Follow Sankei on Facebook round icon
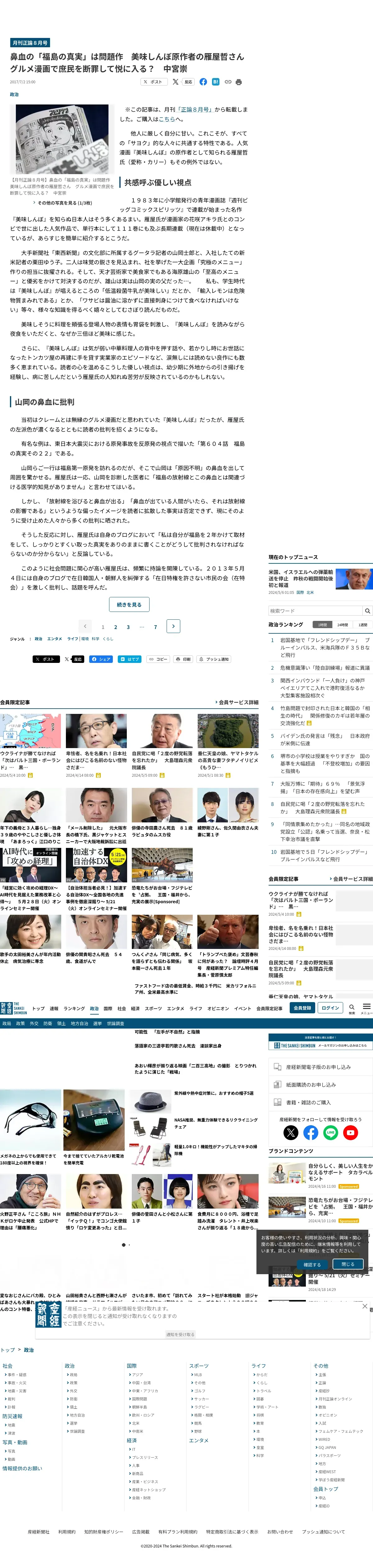This screenshot has width=373, height=1568. pos(311,1133)
